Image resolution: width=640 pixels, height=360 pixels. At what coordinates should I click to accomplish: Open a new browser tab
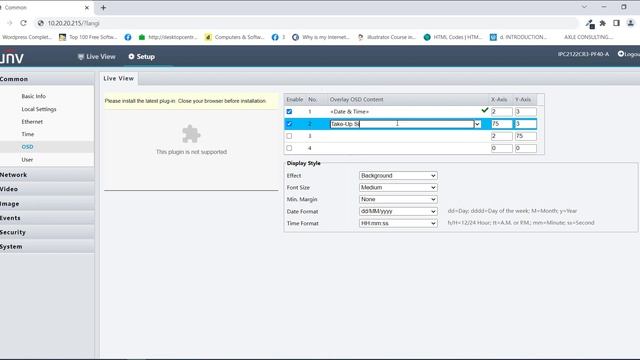pyautogui.click(x=103, y=7)
